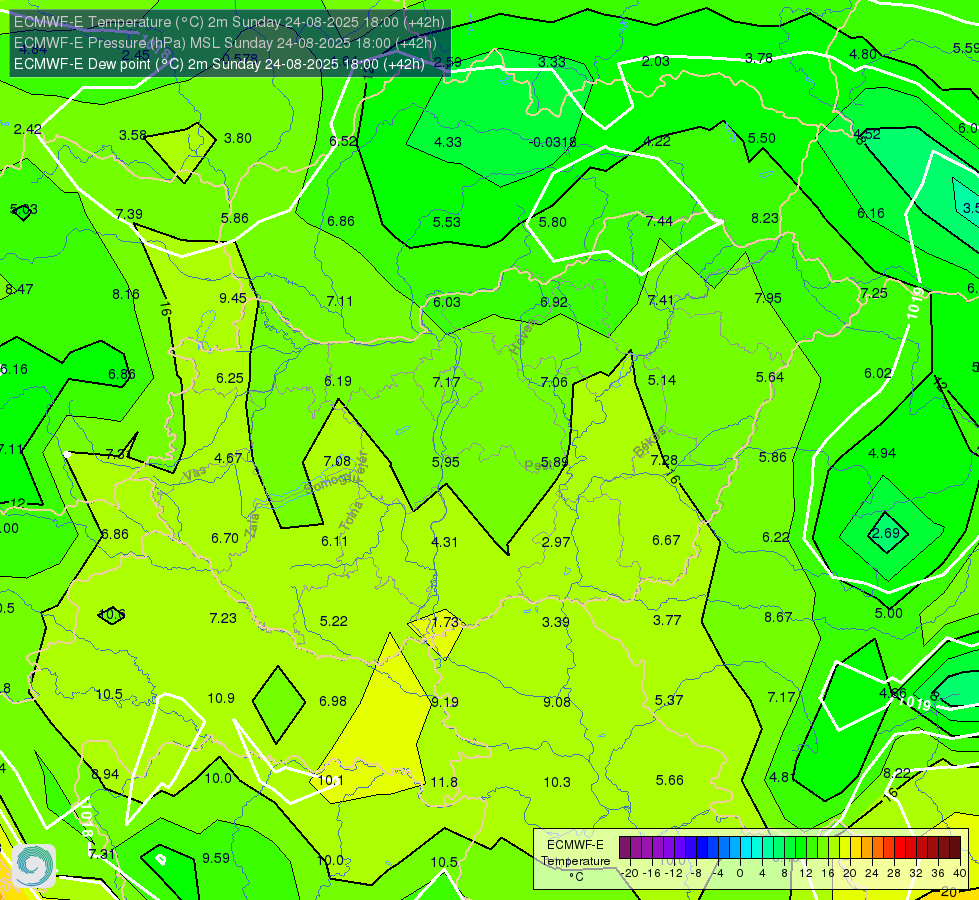Click the 3.77 dew point value
979x900 pixels.
point(667,620)
